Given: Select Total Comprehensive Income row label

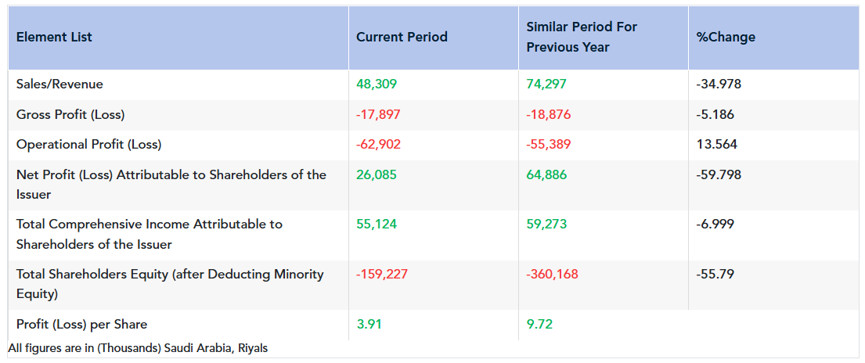Looking at the screenshot, I should click(149, 234).
